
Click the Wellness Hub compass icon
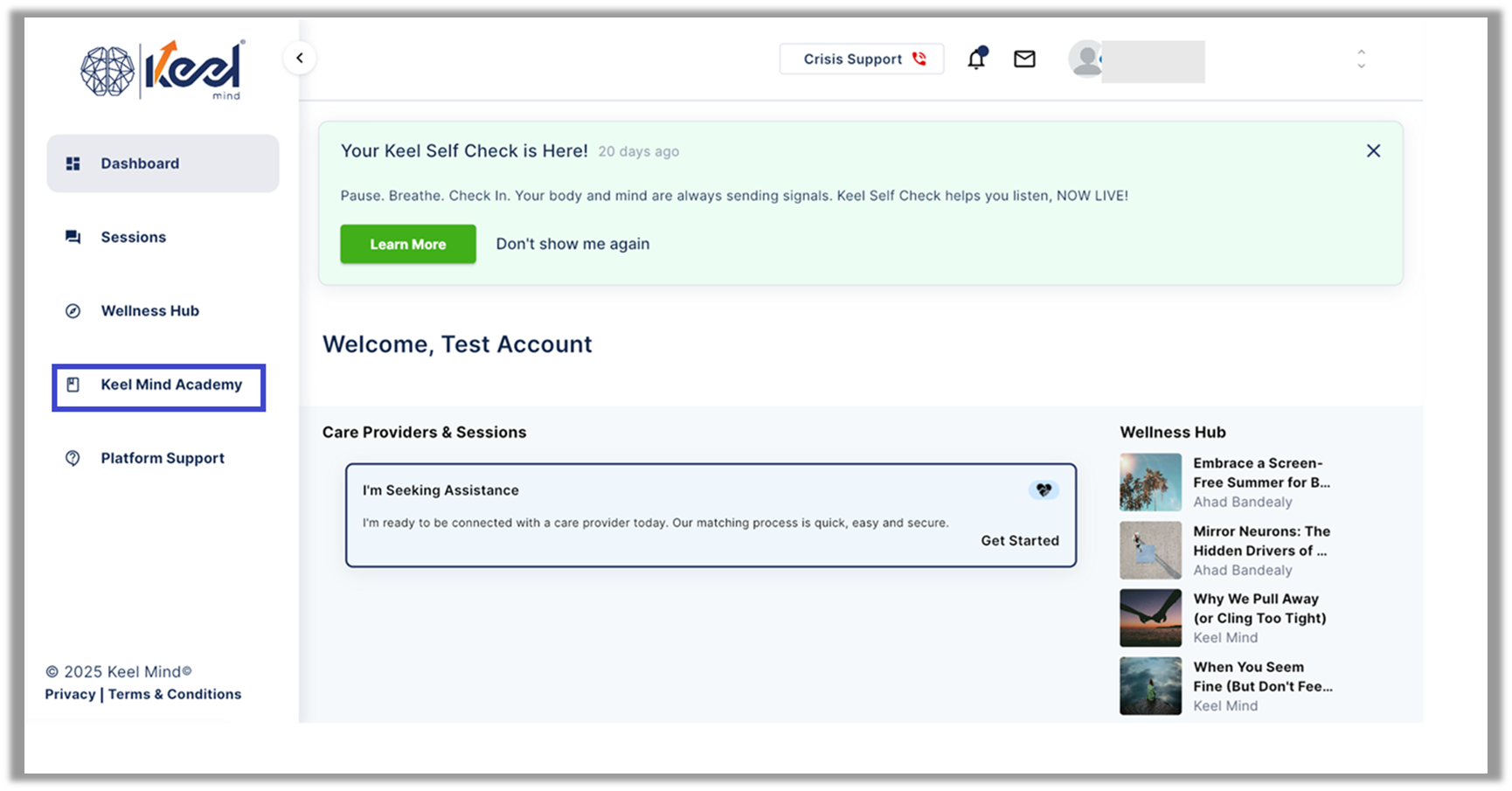point(73,310)
